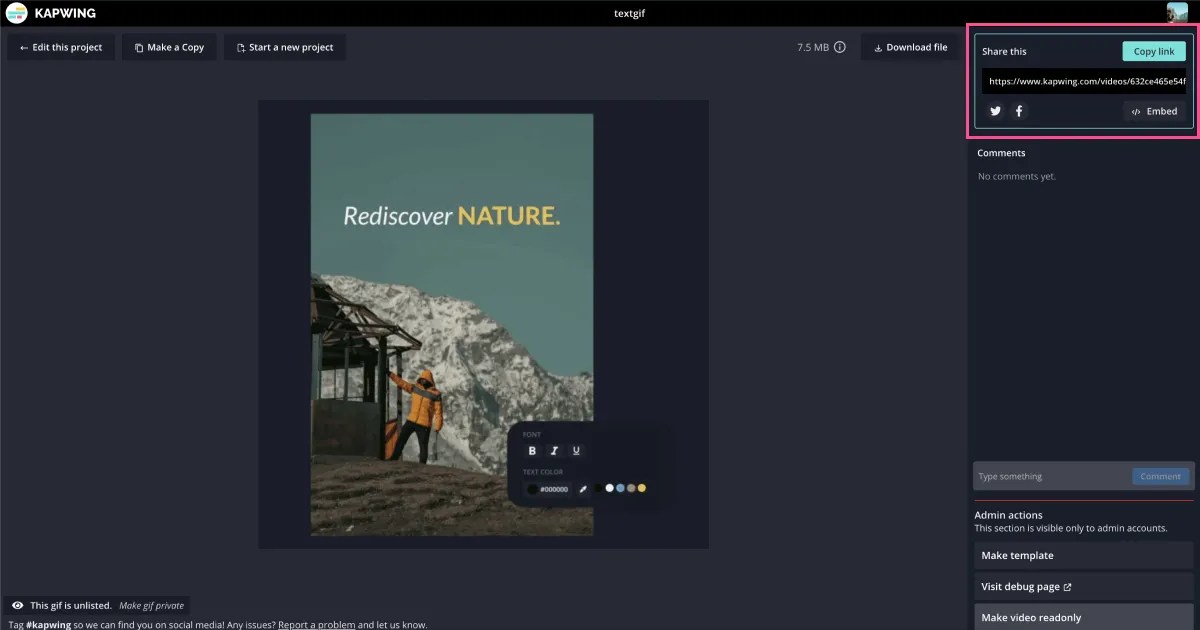Click Make video readonly admin action

pos(1030,617)
